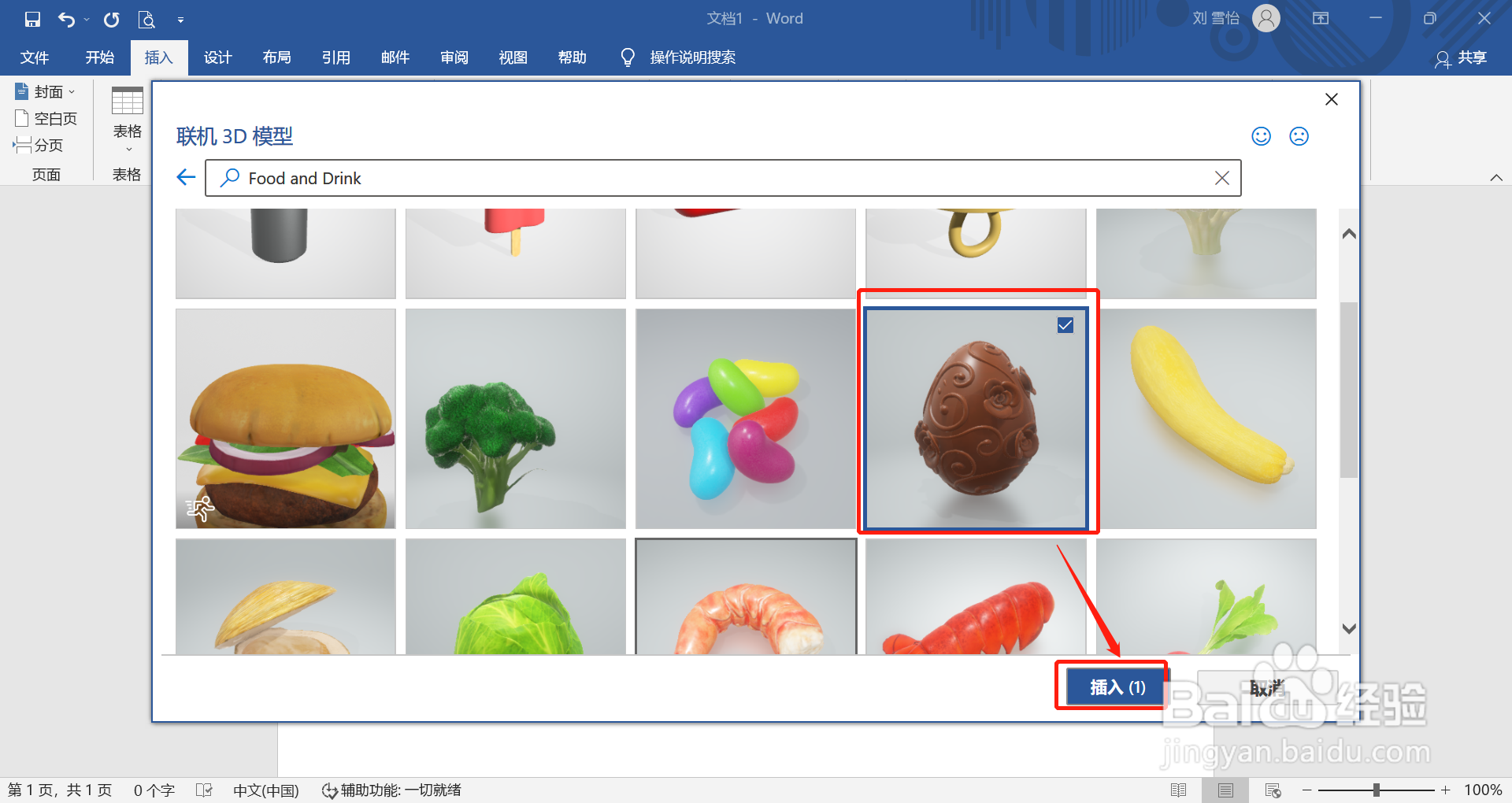The image size is (1512, 803).
Task: Click the Redo icon on quick access toolbar
Action: point(111,19)
